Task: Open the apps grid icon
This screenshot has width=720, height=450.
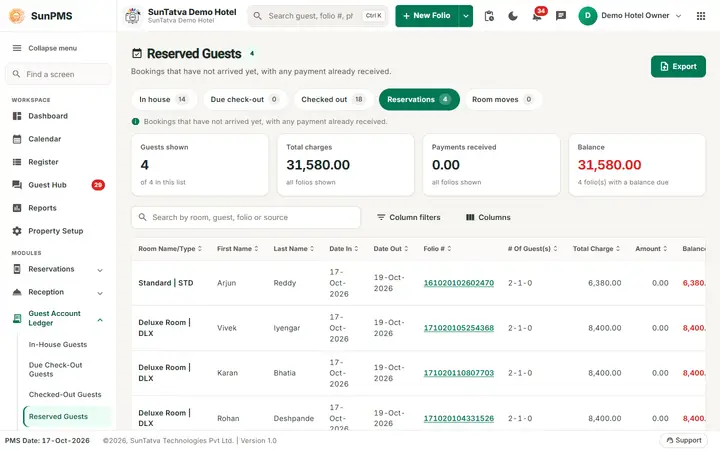Action: coord(701,16)
